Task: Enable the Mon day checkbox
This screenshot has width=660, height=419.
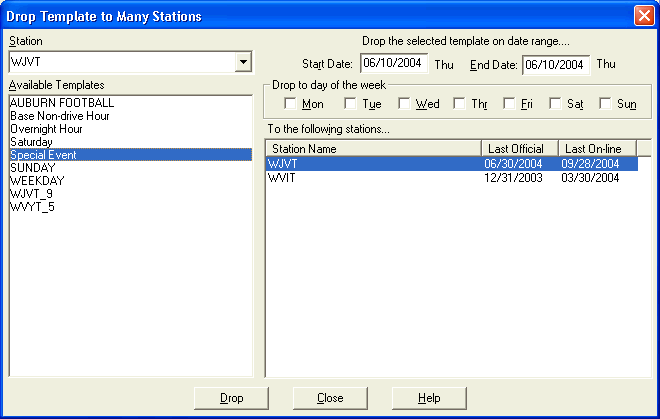Action: click(x=291, y=104)
